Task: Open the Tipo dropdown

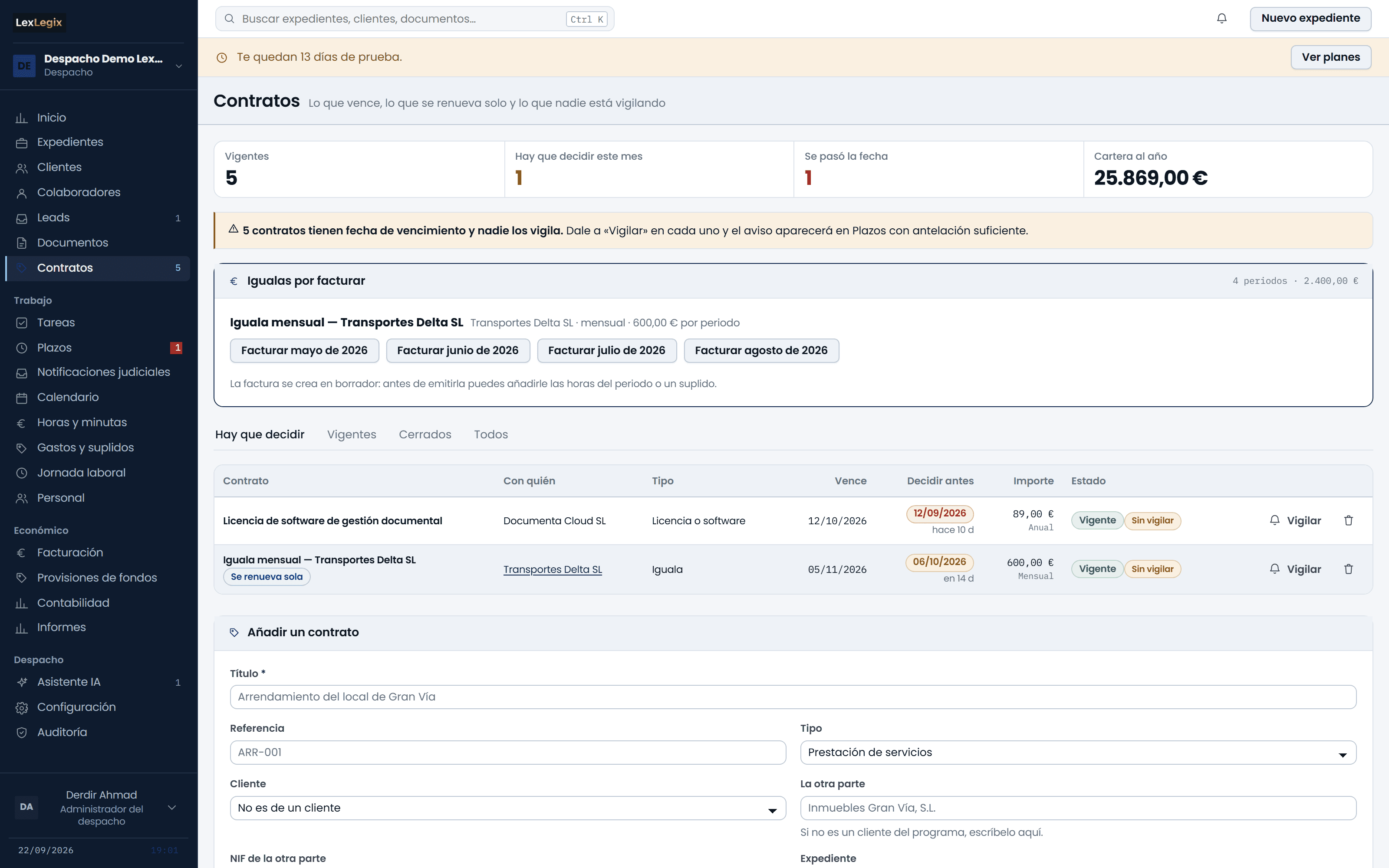Action: (x=1078, y=753)
